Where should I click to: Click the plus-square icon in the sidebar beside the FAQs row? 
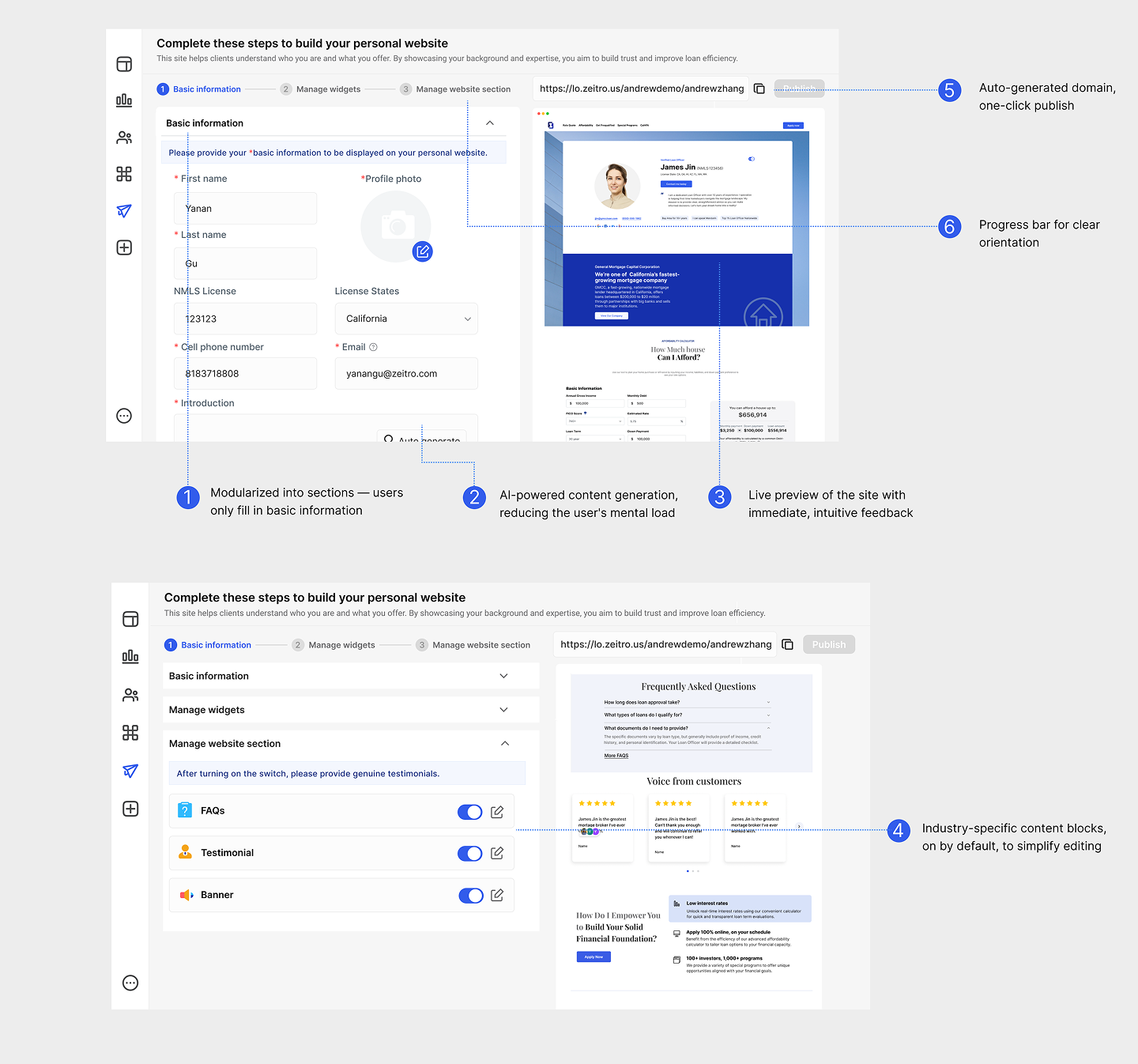point(130,809)
